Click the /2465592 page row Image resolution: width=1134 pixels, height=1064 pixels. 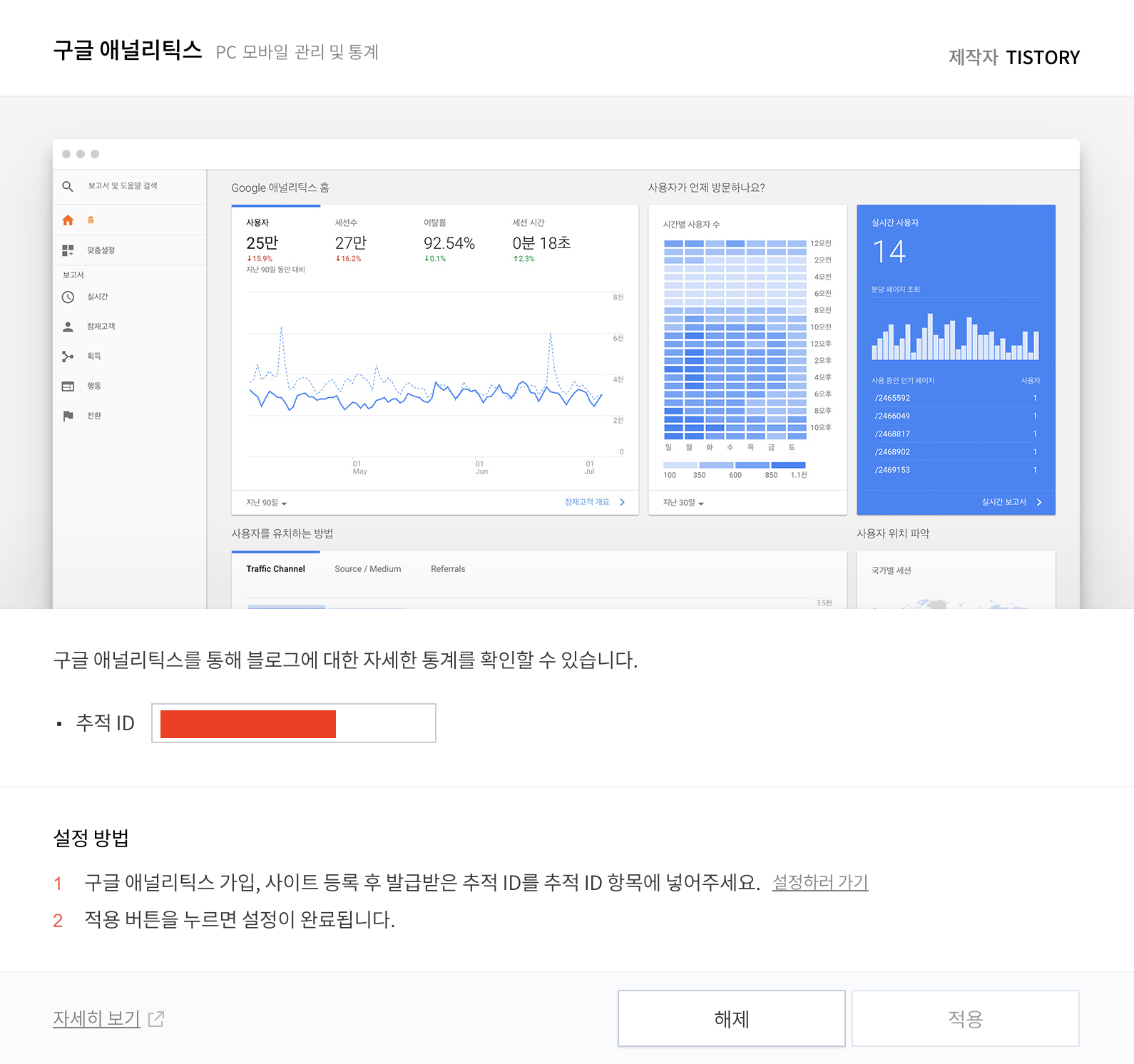pyautogui.click(x=955, y=398)
